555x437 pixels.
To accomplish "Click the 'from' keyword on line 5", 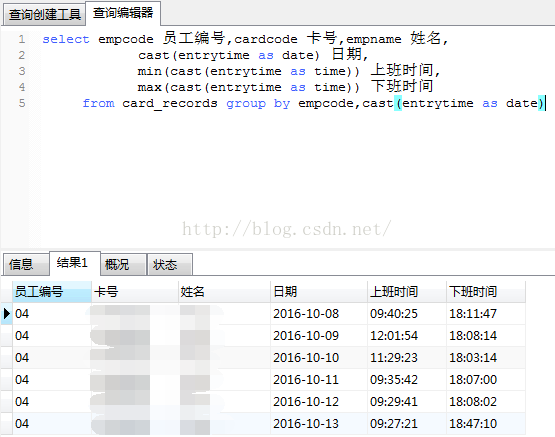I will pyautogui.click(x=98, y=103).
